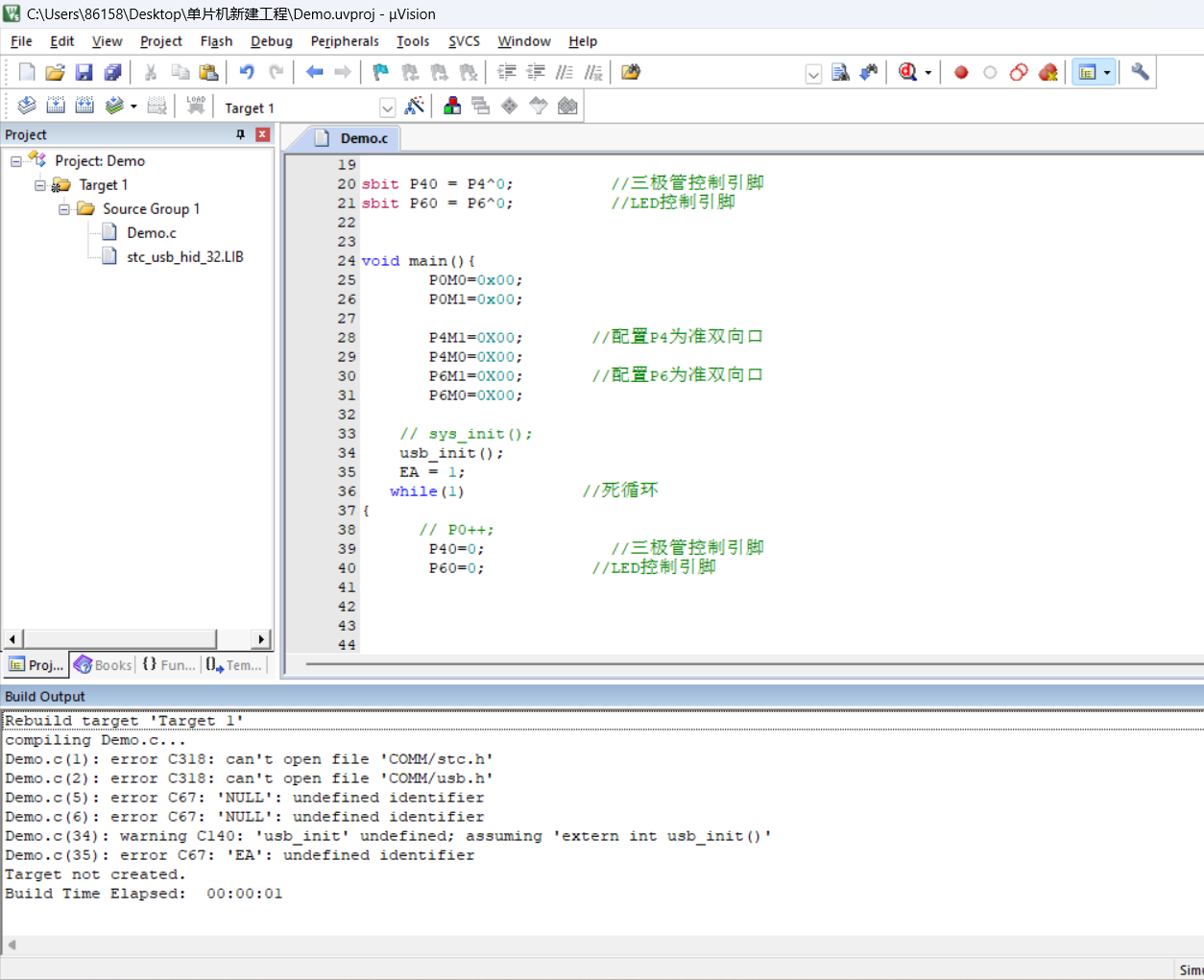1204x980 pixels.
Task: Save all files icon
Action: tap(113, 72)
